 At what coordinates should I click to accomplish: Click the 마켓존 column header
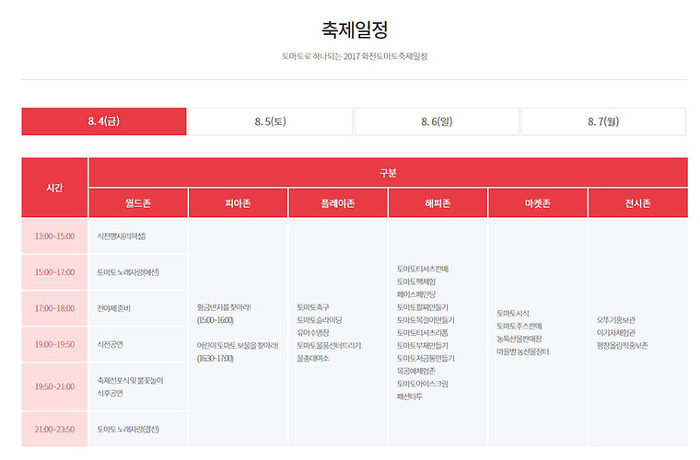coord(538,203)
